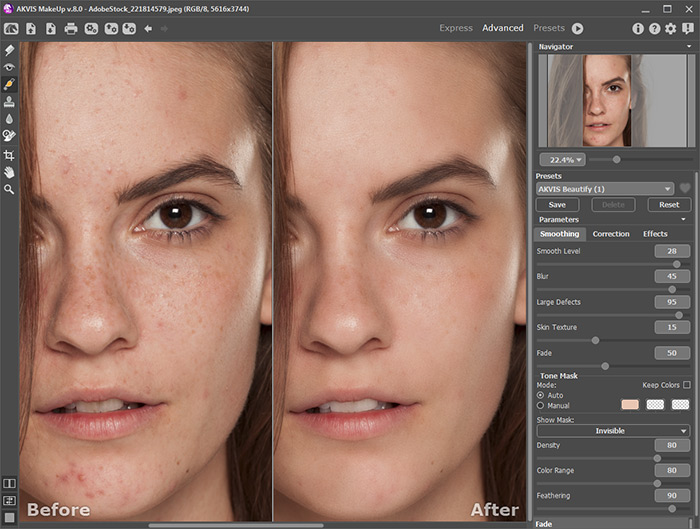This screenshot has width=700, height=529.
Task: Select Auto tone mask mode
Action: (x=541, y=395)
